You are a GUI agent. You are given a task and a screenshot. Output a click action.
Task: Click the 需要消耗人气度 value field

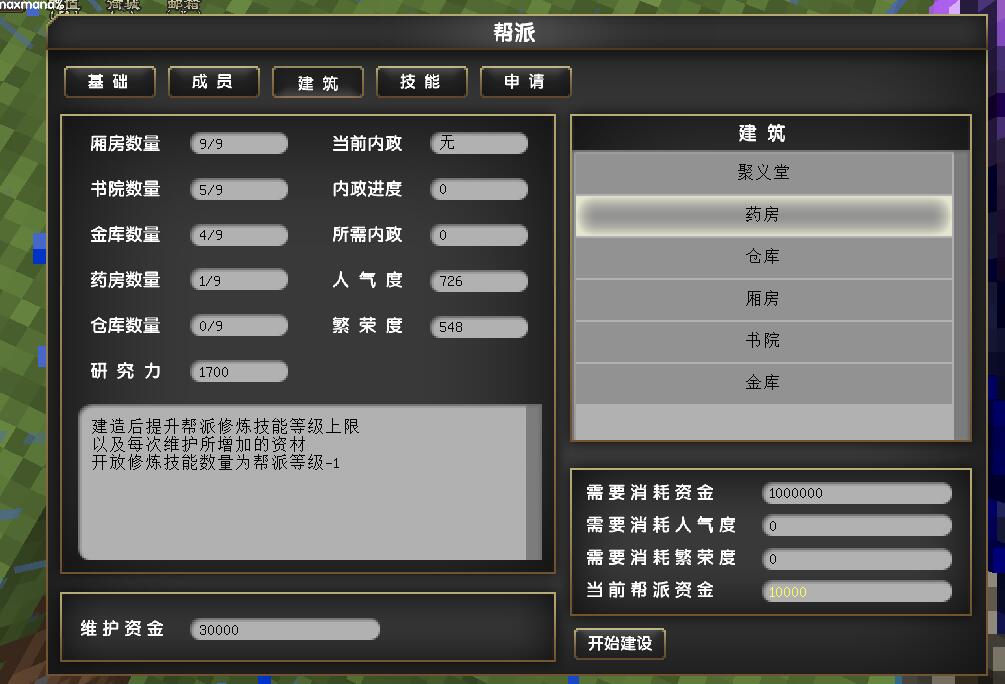click(857, 526)
